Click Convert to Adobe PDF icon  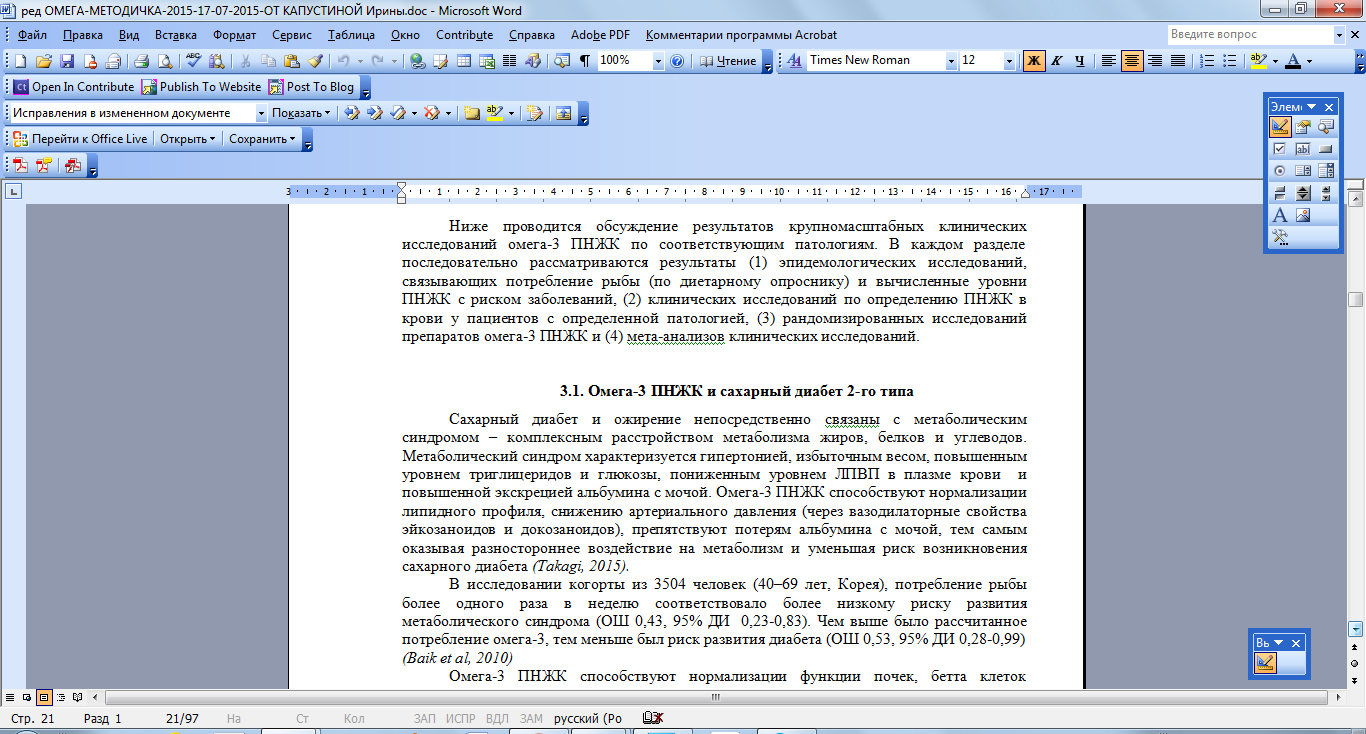[x=20, y=166]
